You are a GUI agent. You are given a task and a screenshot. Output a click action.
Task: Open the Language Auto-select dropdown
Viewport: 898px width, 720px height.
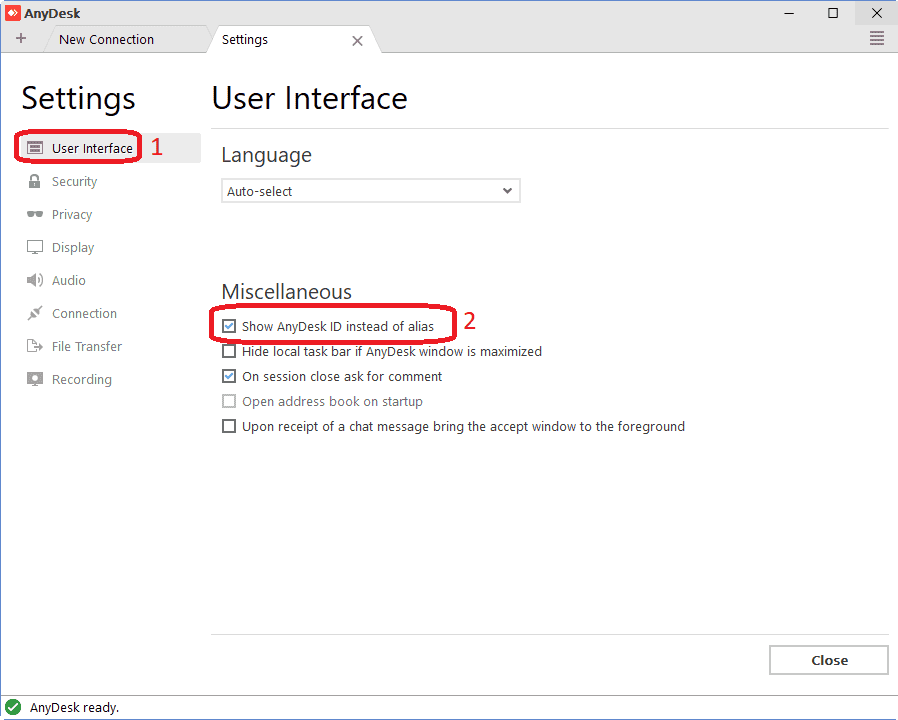tap(371, 191)
